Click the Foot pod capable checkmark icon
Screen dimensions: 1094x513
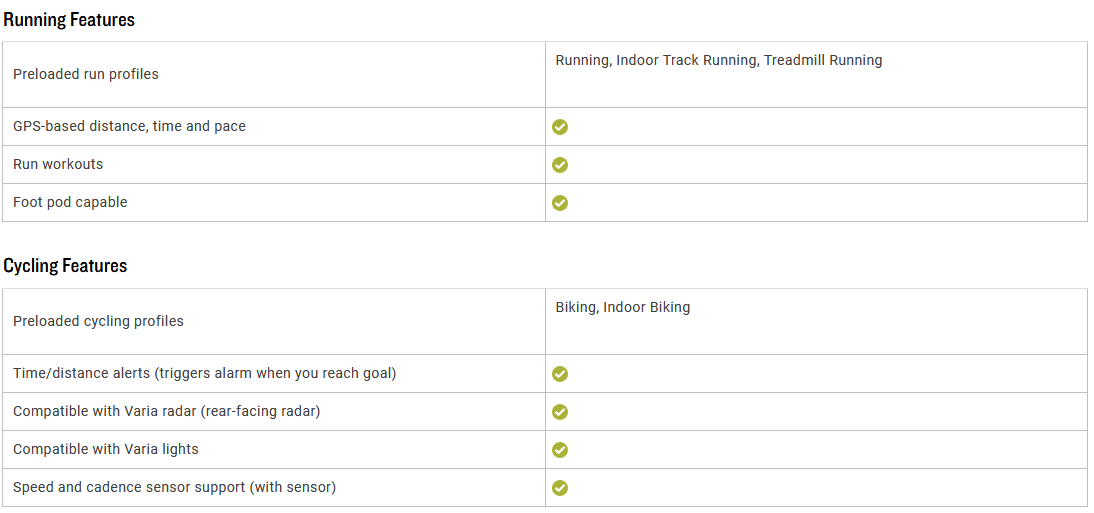coord(560,202)
